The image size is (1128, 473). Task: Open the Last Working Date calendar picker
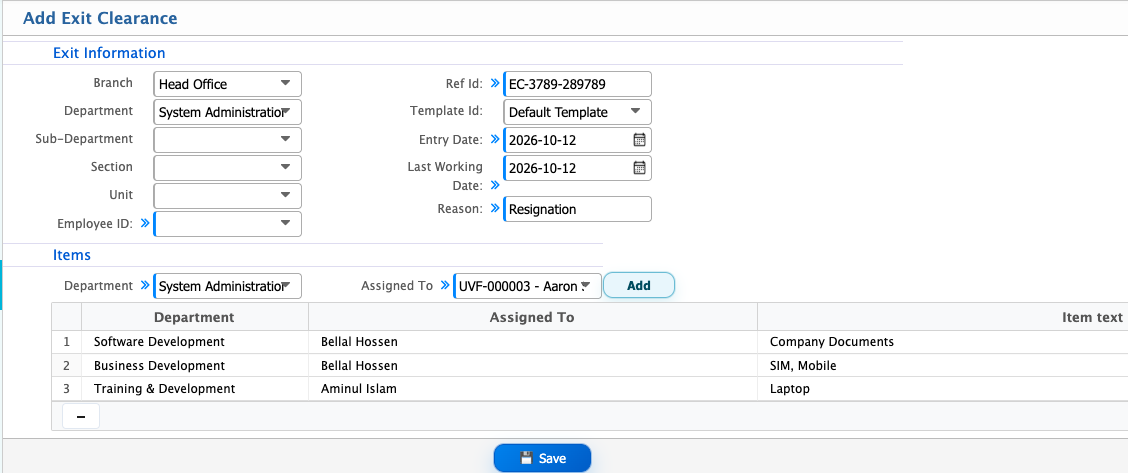tap(639, 168)
